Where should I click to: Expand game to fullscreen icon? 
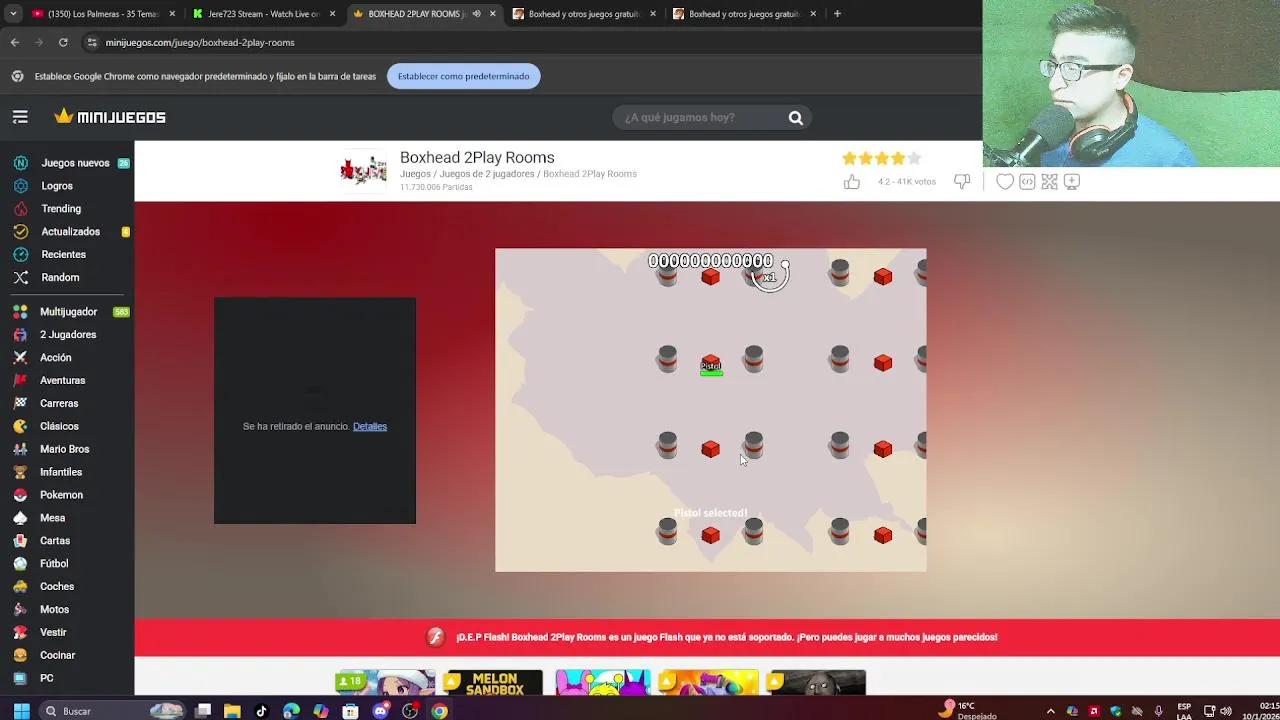(x=1049, y=181)
